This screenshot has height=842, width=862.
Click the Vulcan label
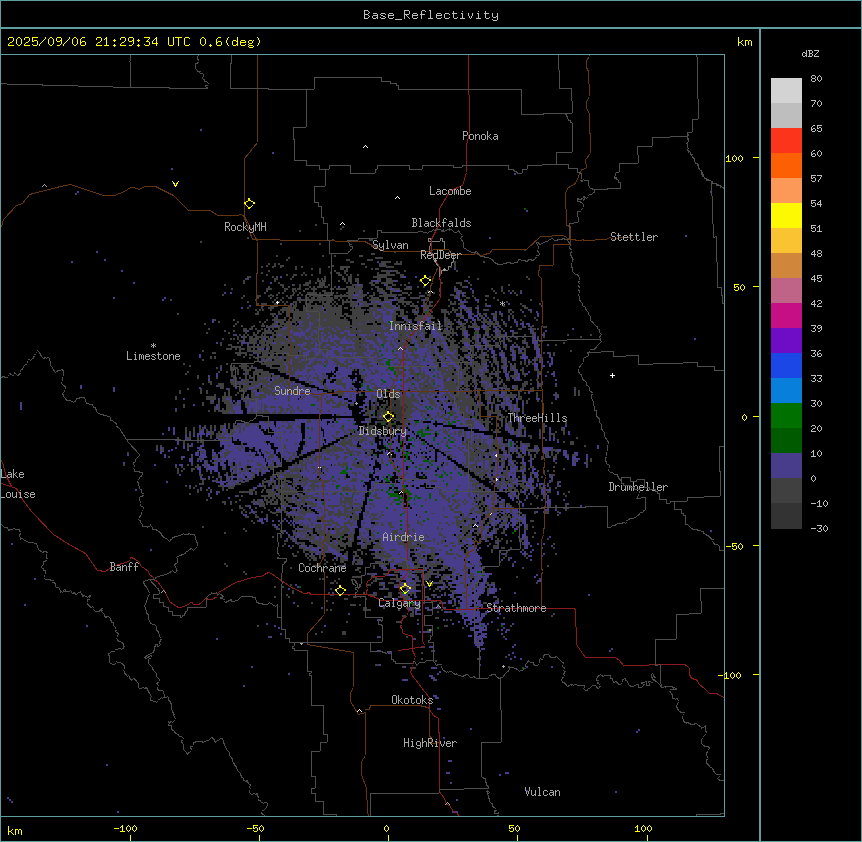click(x=543, y=792)
